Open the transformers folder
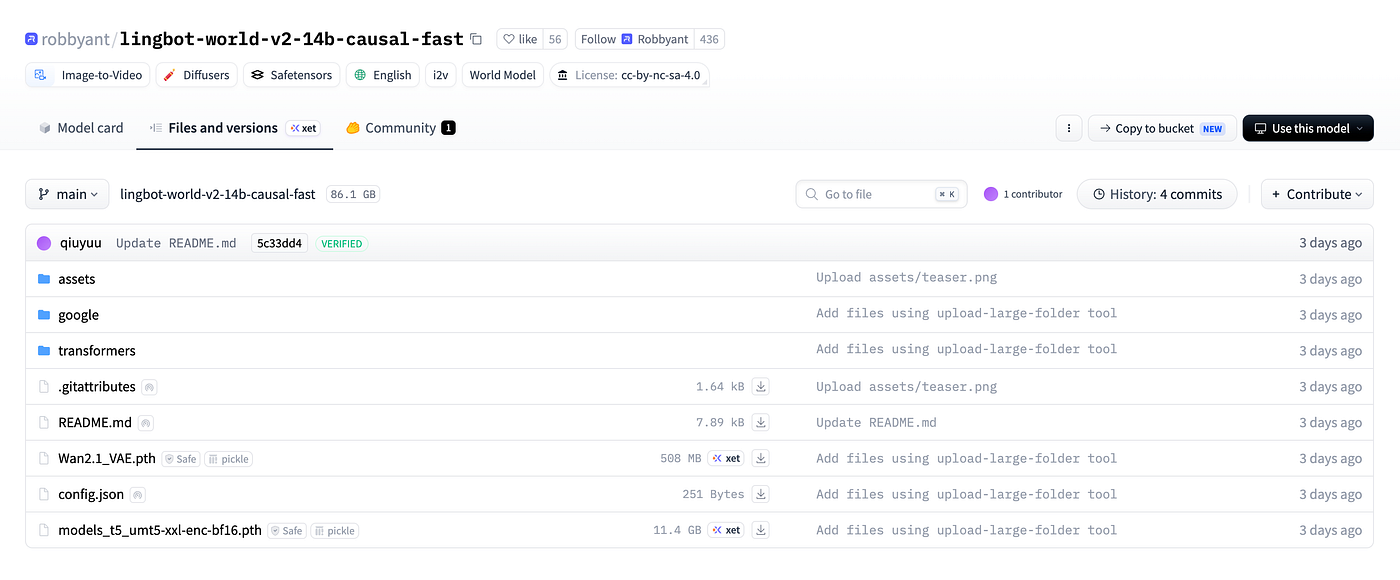Screen dimensions: 1400x580 97,351
